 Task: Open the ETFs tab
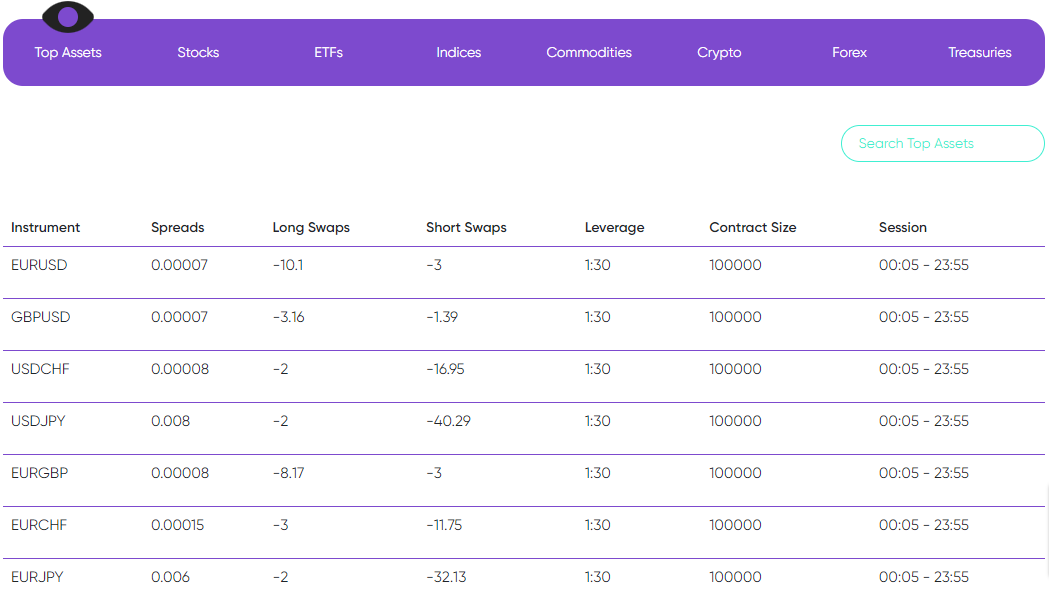(x=328, y=52)
